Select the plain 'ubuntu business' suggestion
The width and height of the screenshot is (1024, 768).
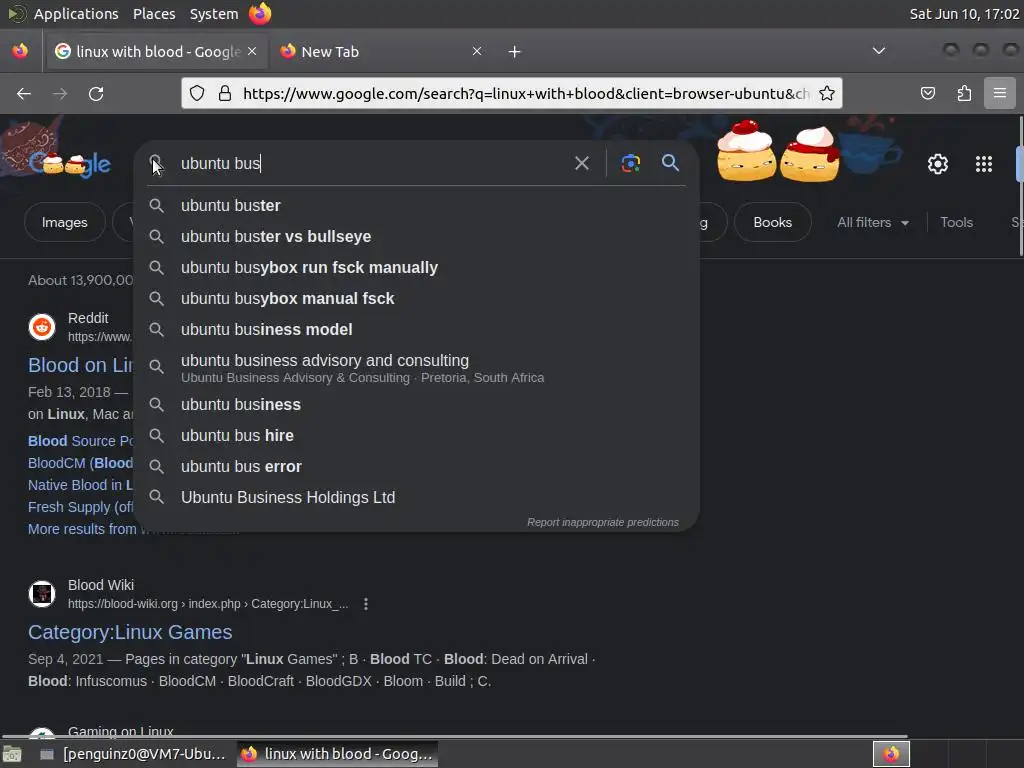point(417,405)
